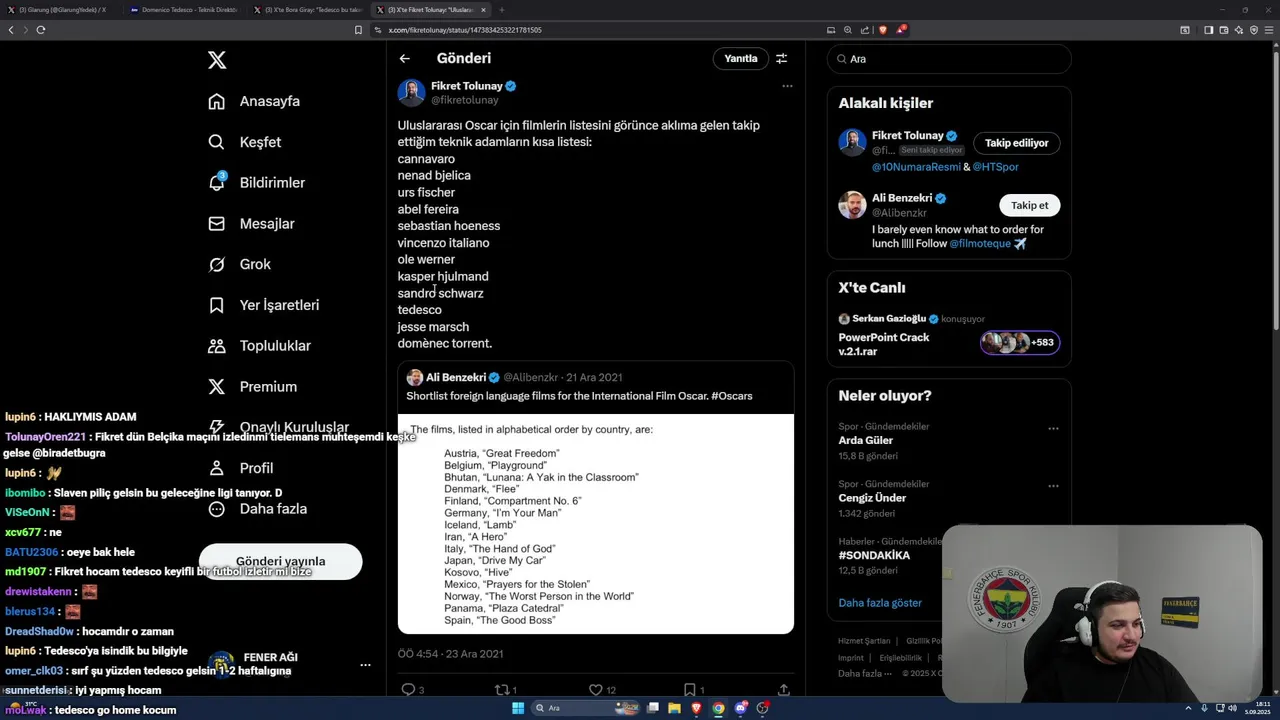Open options for the Arda Güler trend

[x=1053, y=428]
